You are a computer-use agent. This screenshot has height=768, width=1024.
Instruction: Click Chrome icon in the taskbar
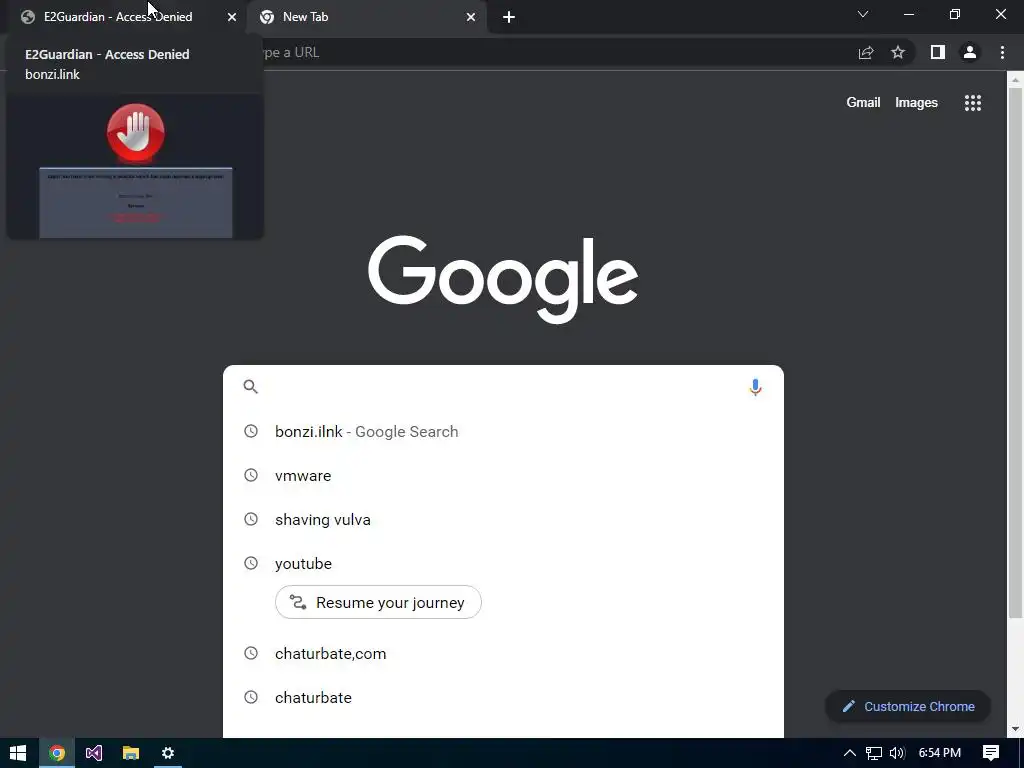pos(57,753)
